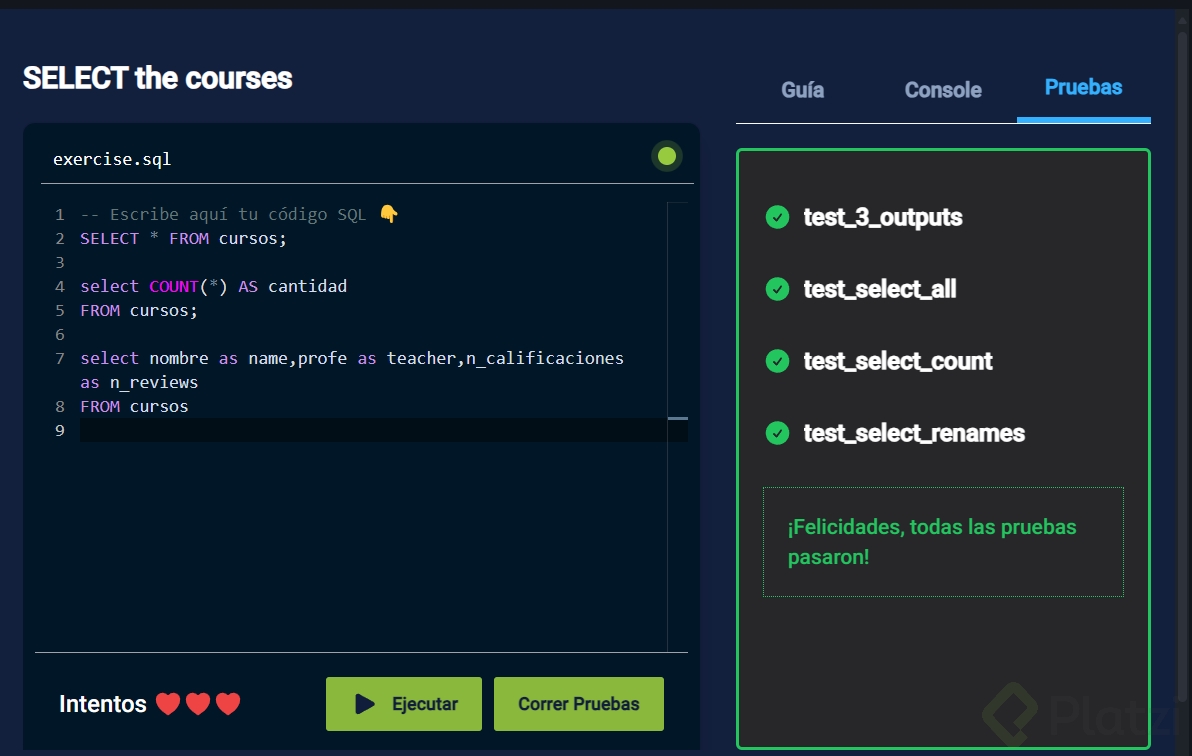Run tests with Correr Pruebas button
1192x756 pixels.
pos(578,704)
